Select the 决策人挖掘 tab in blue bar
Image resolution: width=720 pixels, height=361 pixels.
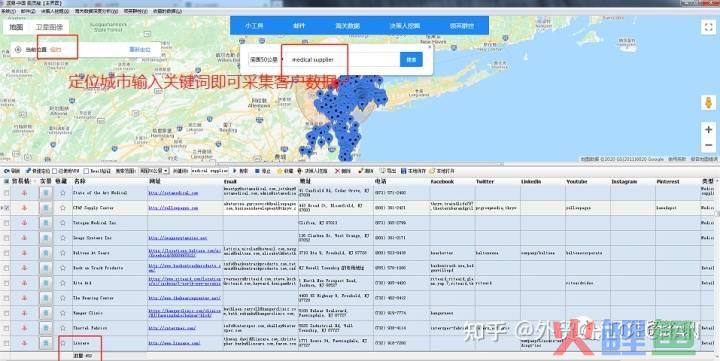pyautogui.click(x=405, y=26)
